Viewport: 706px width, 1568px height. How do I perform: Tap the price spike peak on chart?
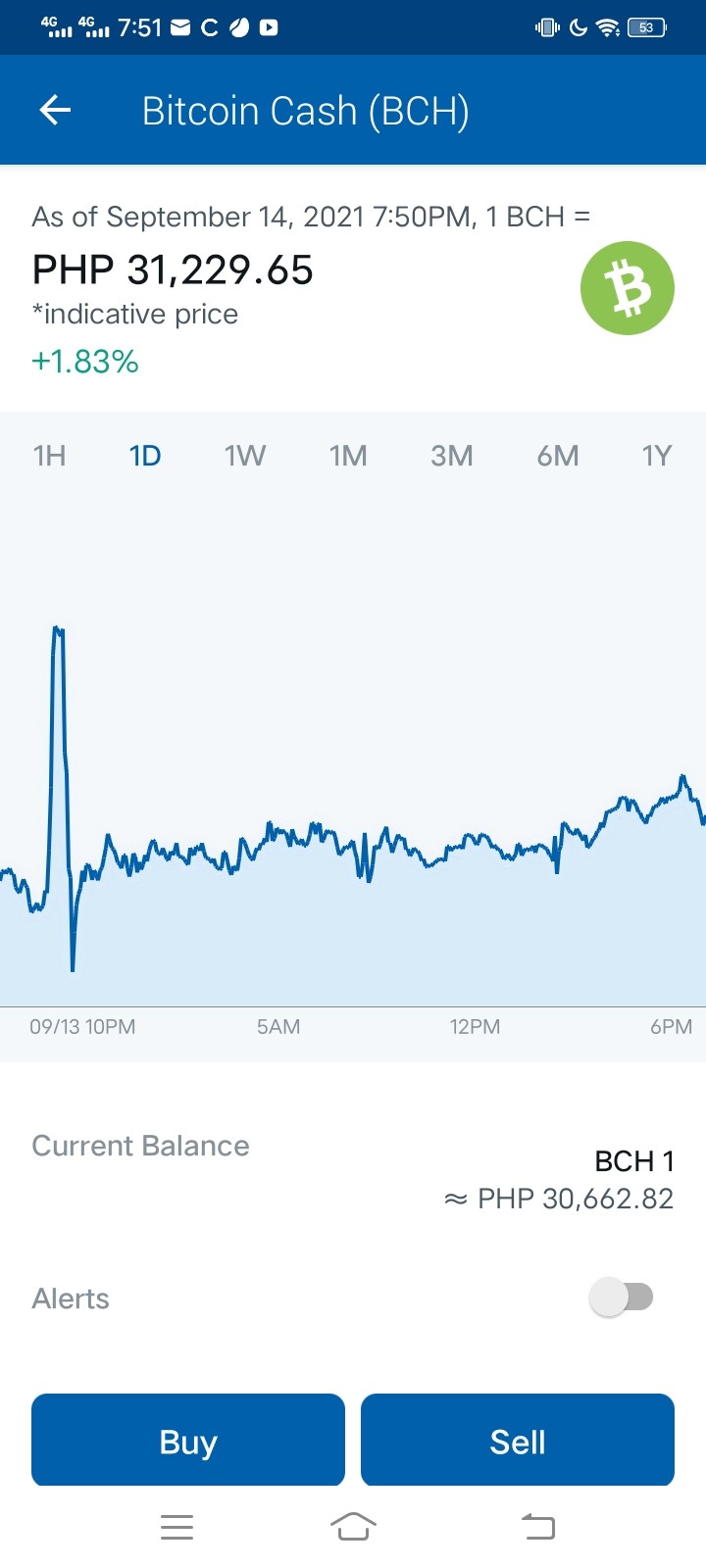pyautogui.click(x=58, y=629)
